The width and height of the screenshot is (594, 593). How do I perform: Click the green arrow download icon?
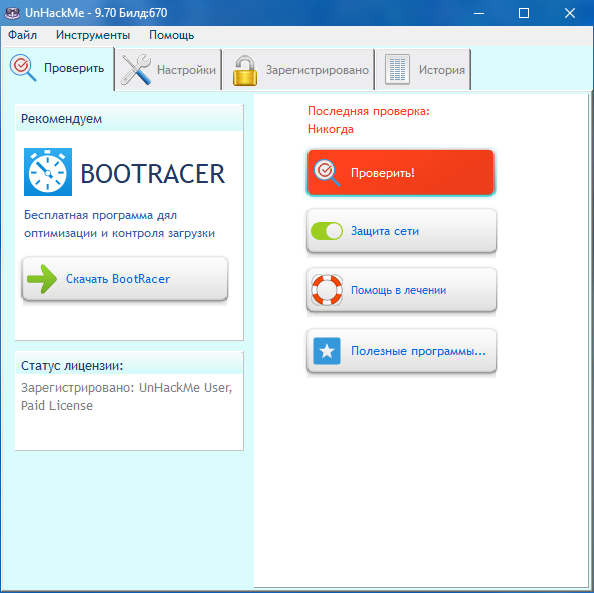[x=42, y=279]
